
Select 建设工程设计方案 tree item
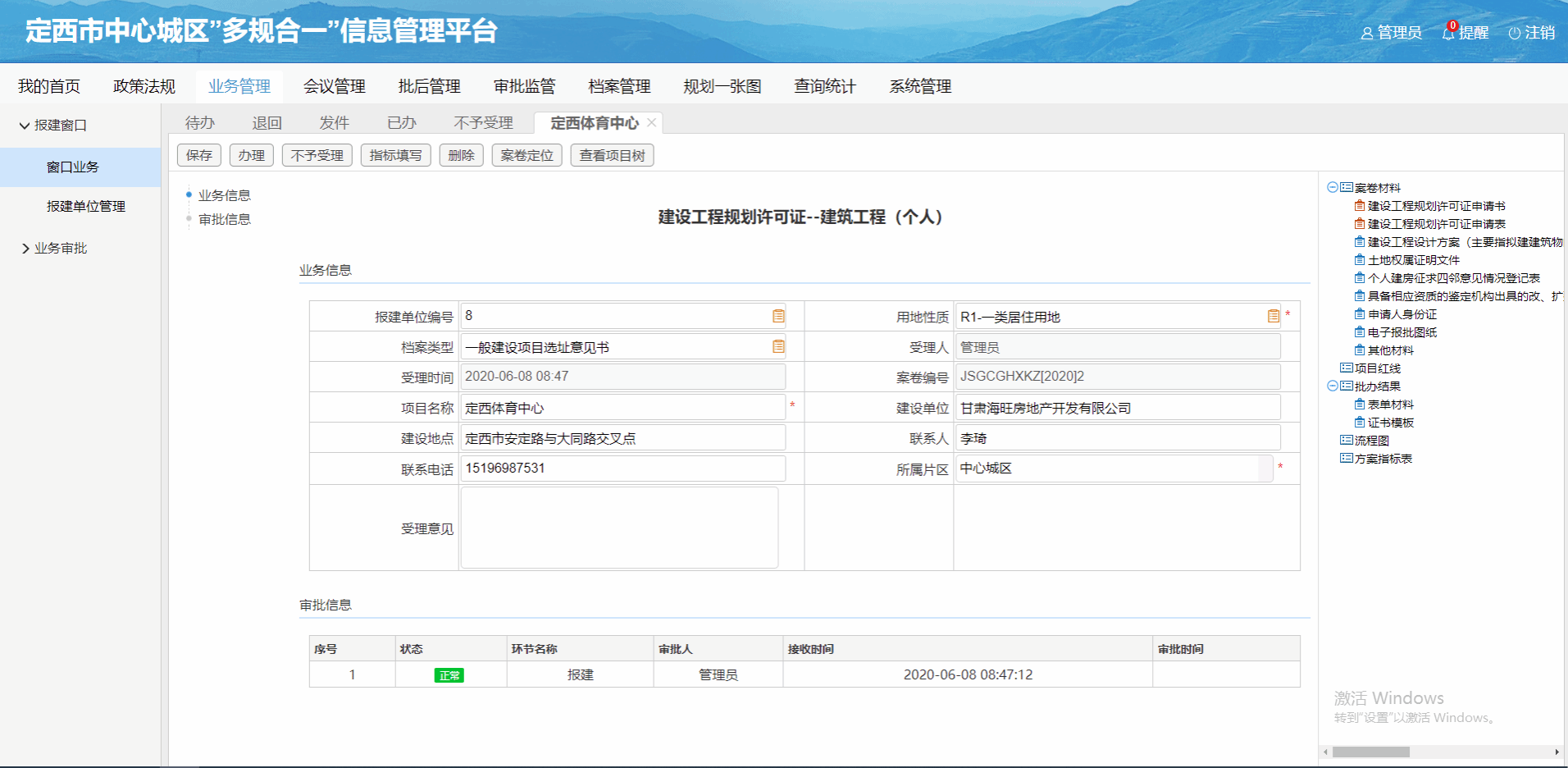coord(1465,242)
